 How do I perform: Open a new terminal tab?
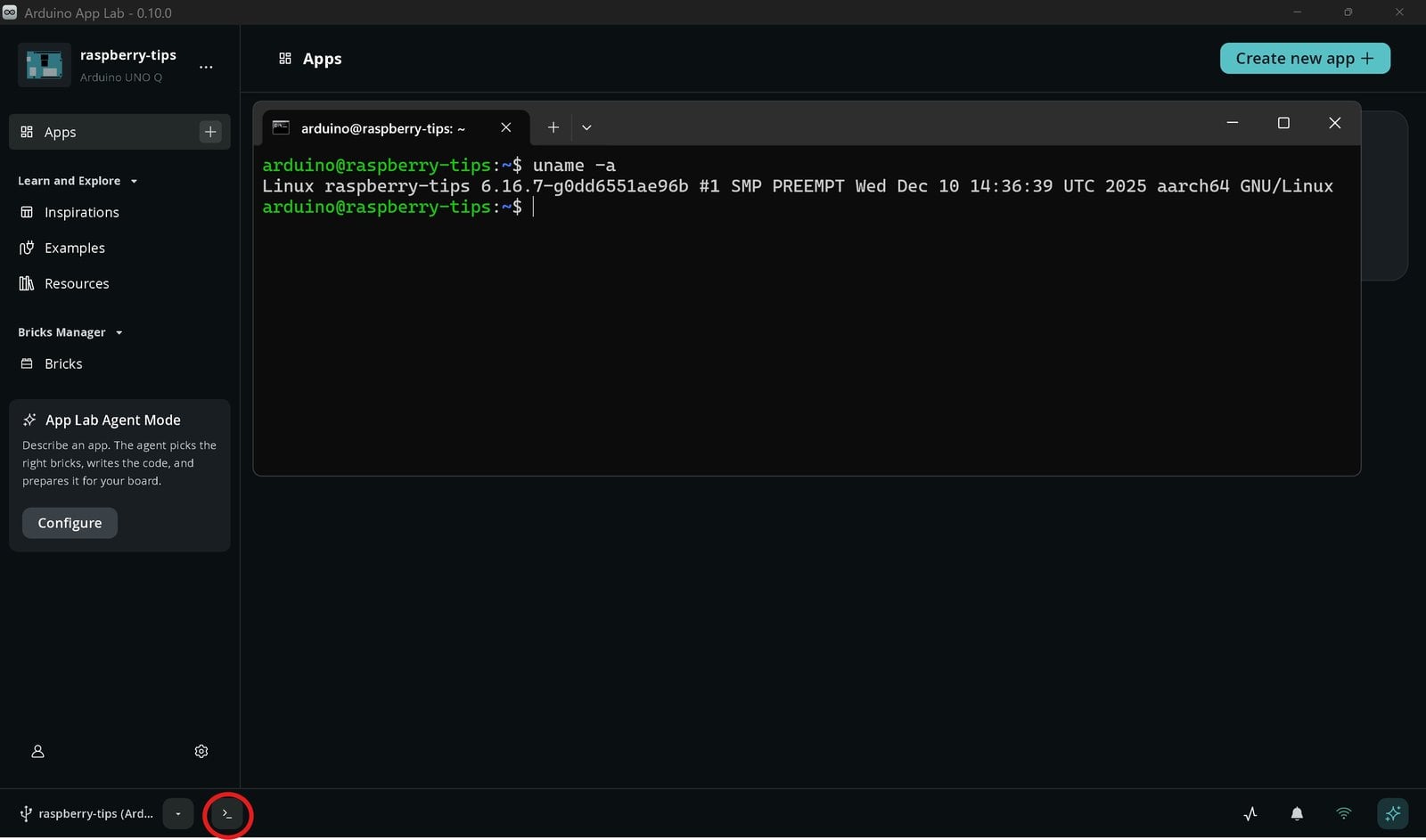point(553,127)
